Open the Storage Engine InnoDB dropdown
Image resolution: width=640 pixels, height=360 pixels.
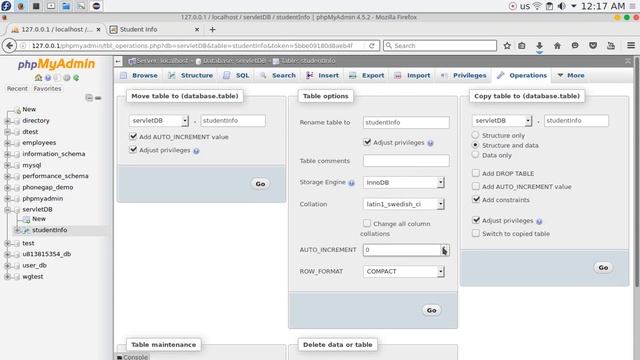coord(404,182)
